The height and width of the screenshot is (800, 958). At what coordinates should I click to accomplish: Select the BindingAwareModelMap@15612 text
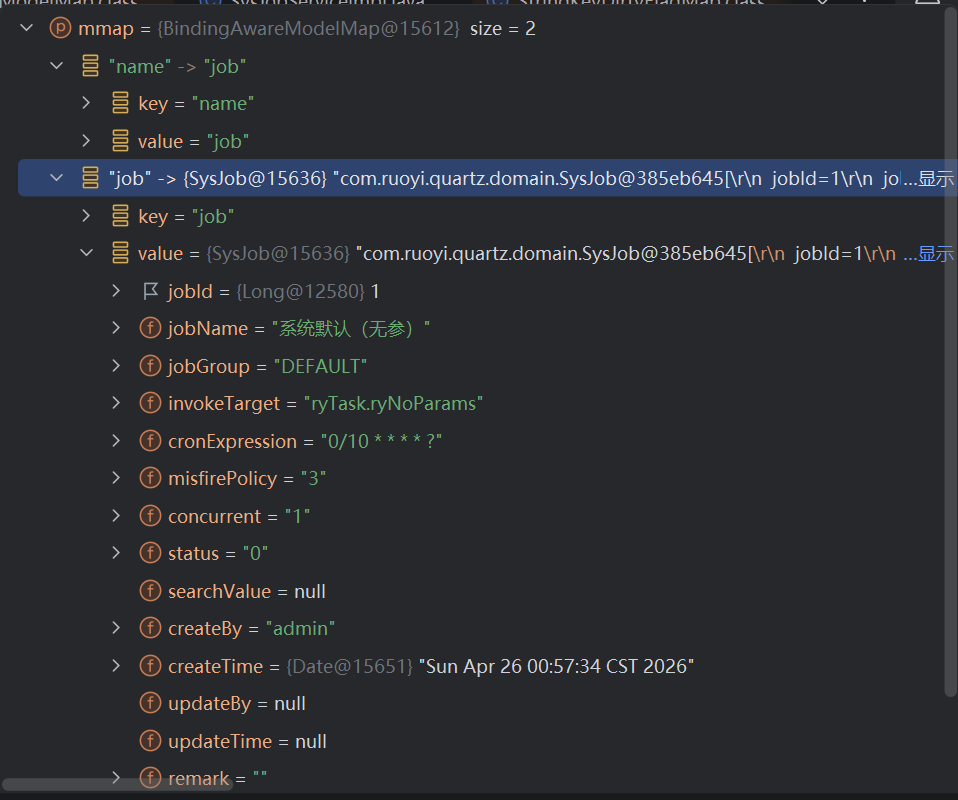pos(309,28)
